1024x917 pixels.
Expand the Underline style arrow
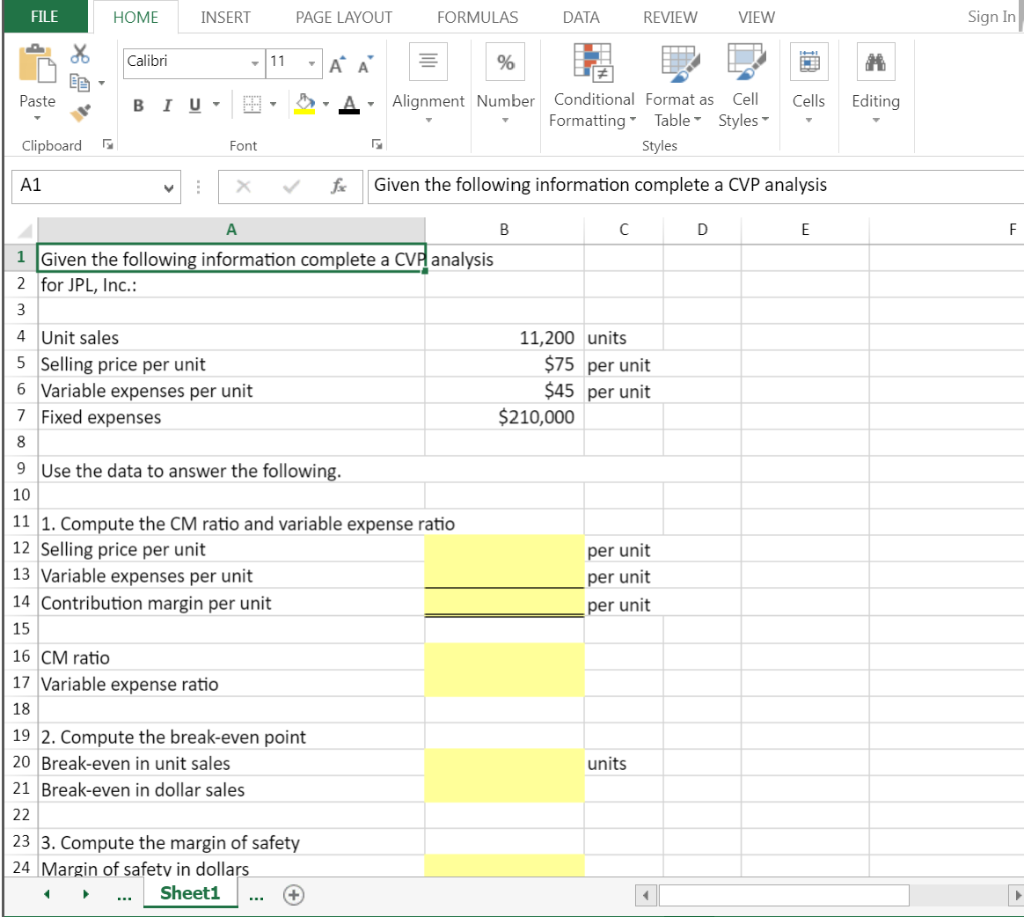[216, 104]
